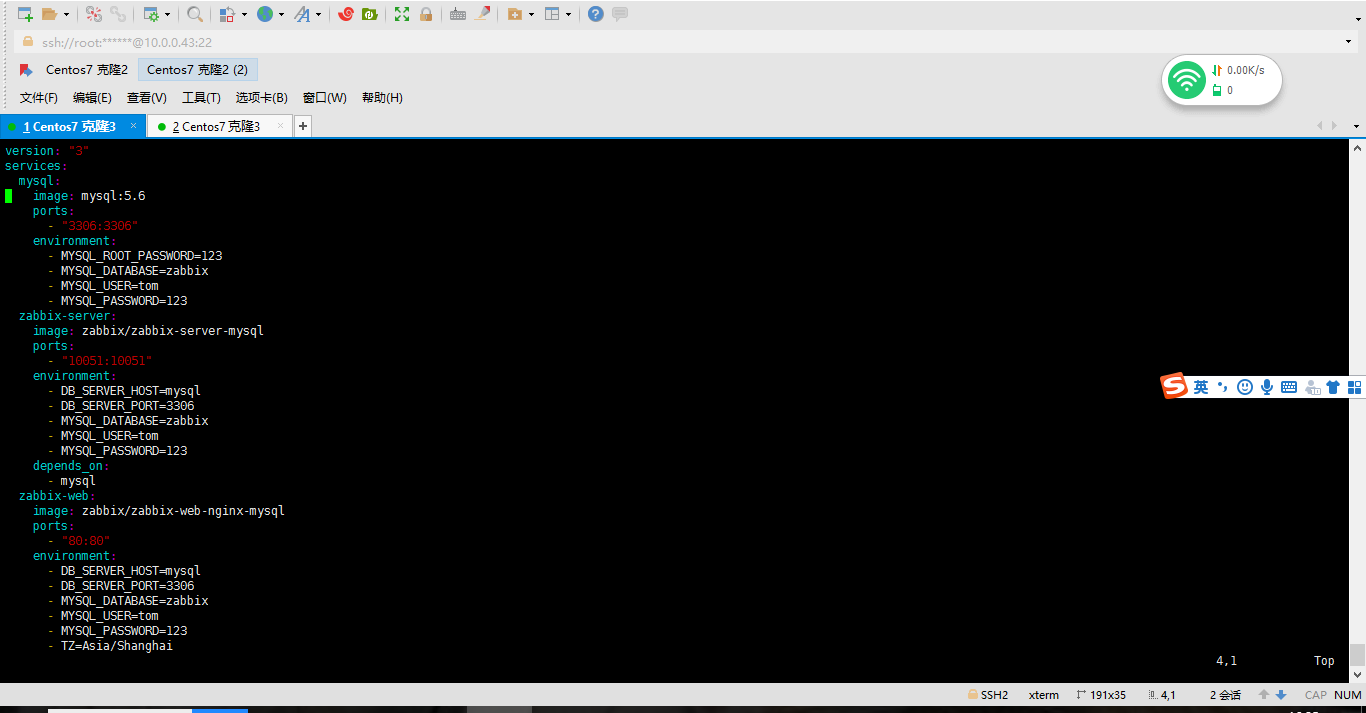Close tab 1 Centos7 克隆3
The image size is (1366, 713).
[x=133, y=126]
